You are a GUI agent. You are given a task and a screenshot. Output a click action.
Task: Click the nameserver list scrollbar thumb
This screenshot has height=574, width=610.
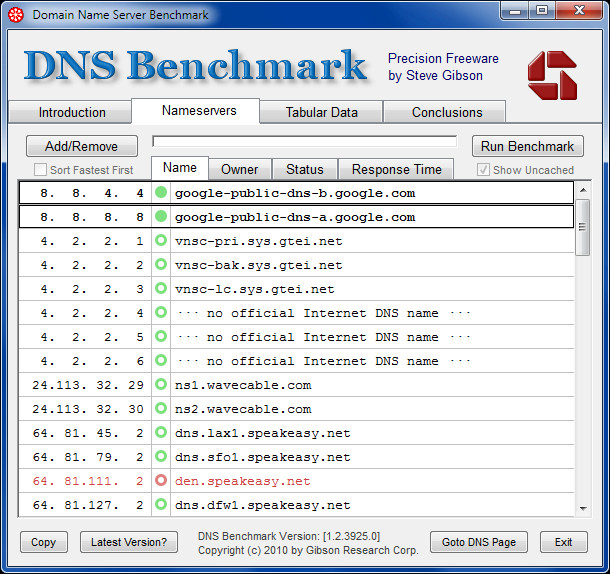click(x=582, y=227)
